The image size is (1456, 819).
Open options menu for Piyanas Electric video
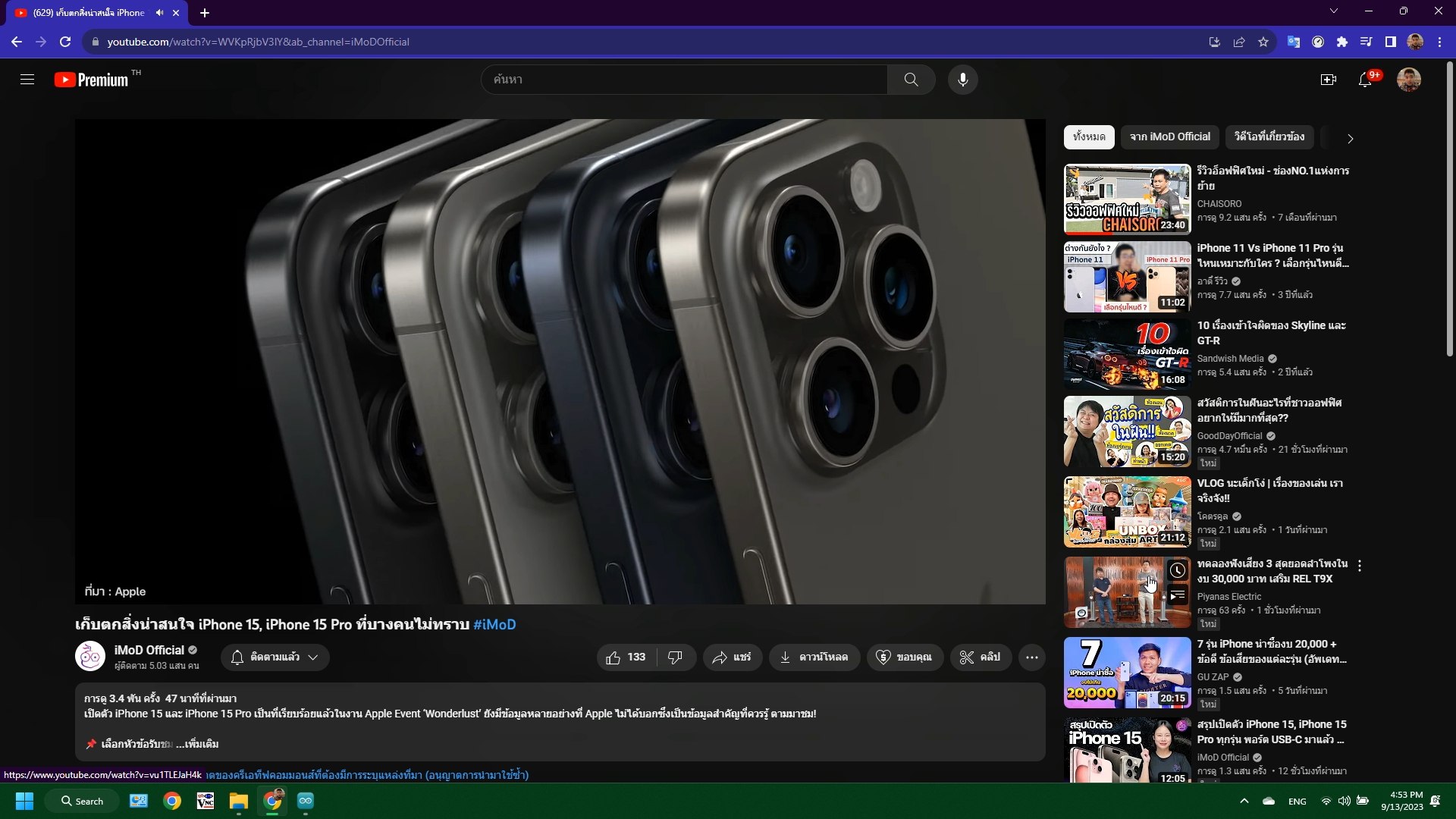(x=1360, y=566)
